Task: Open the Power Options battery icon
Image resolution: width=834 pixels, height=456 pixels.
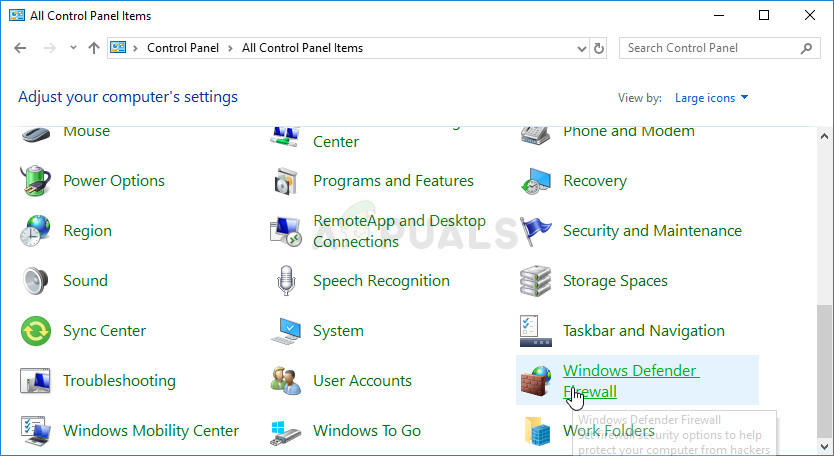Action: pos(36,181)
